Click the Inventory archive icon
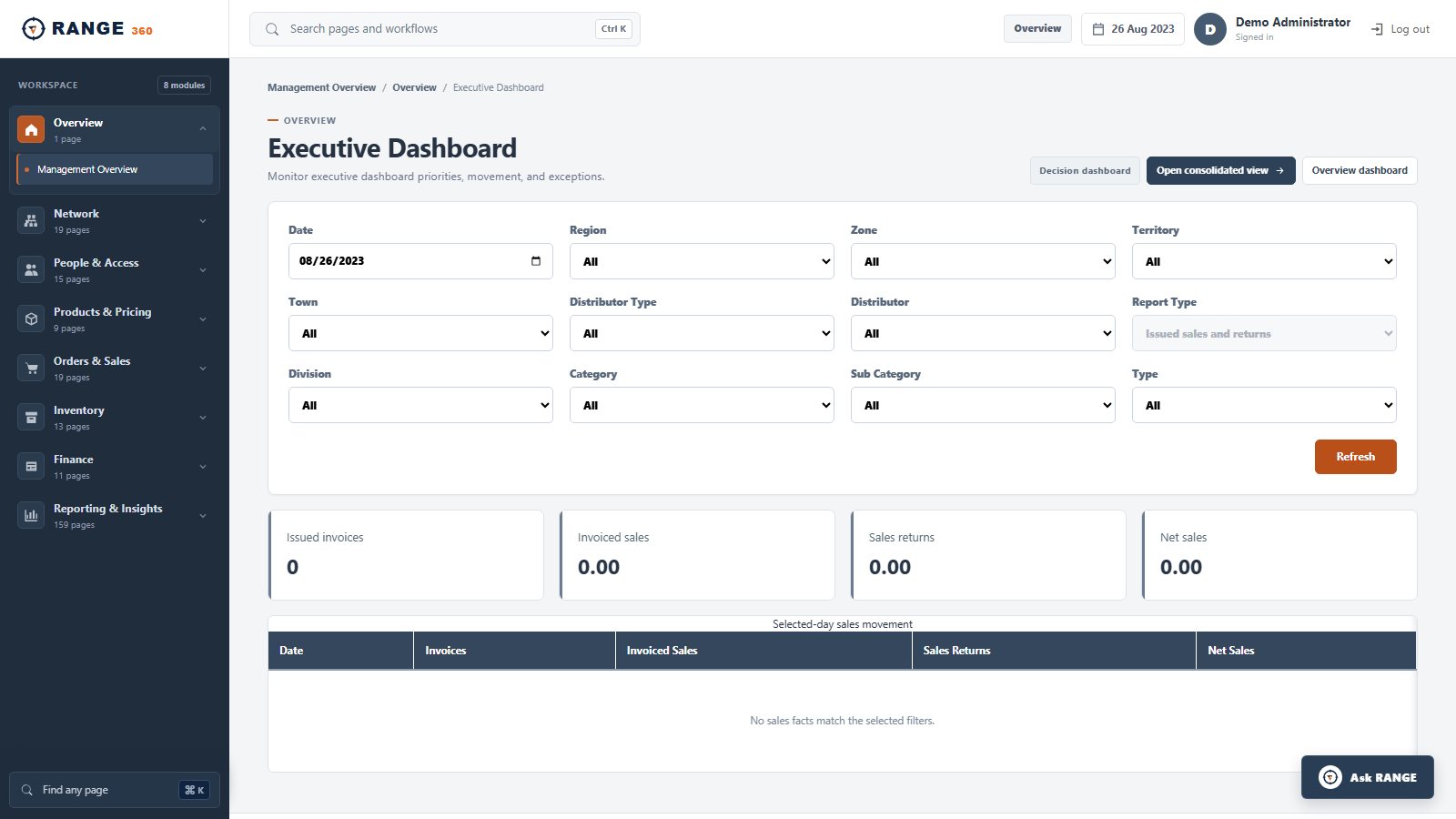This screenshot has height=819, width=1456. coord(31,418)
